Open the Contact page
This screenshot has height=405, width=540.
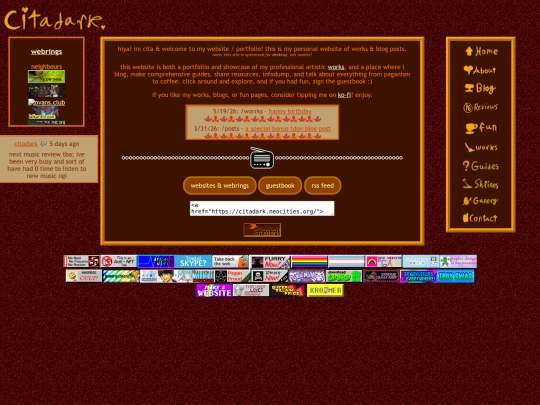tap(480, 218)
